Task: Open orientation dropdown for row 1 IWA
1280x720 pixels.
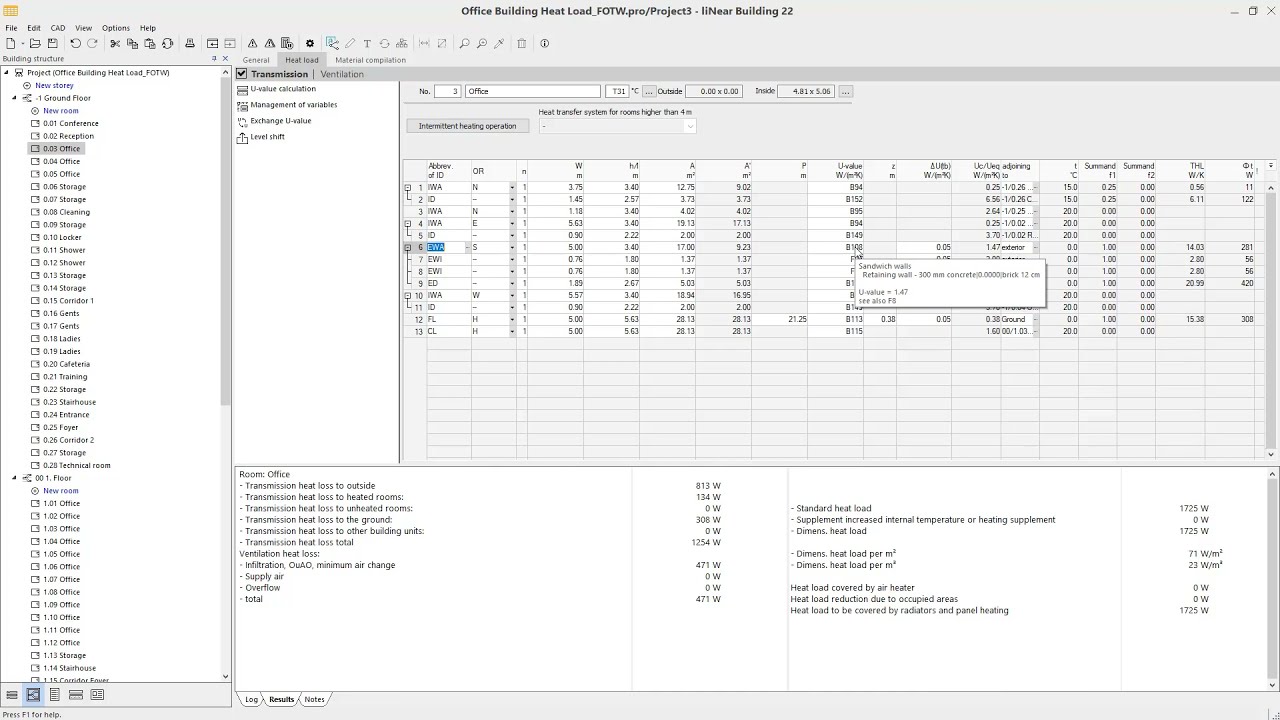Action: click(x=512, y=187)
